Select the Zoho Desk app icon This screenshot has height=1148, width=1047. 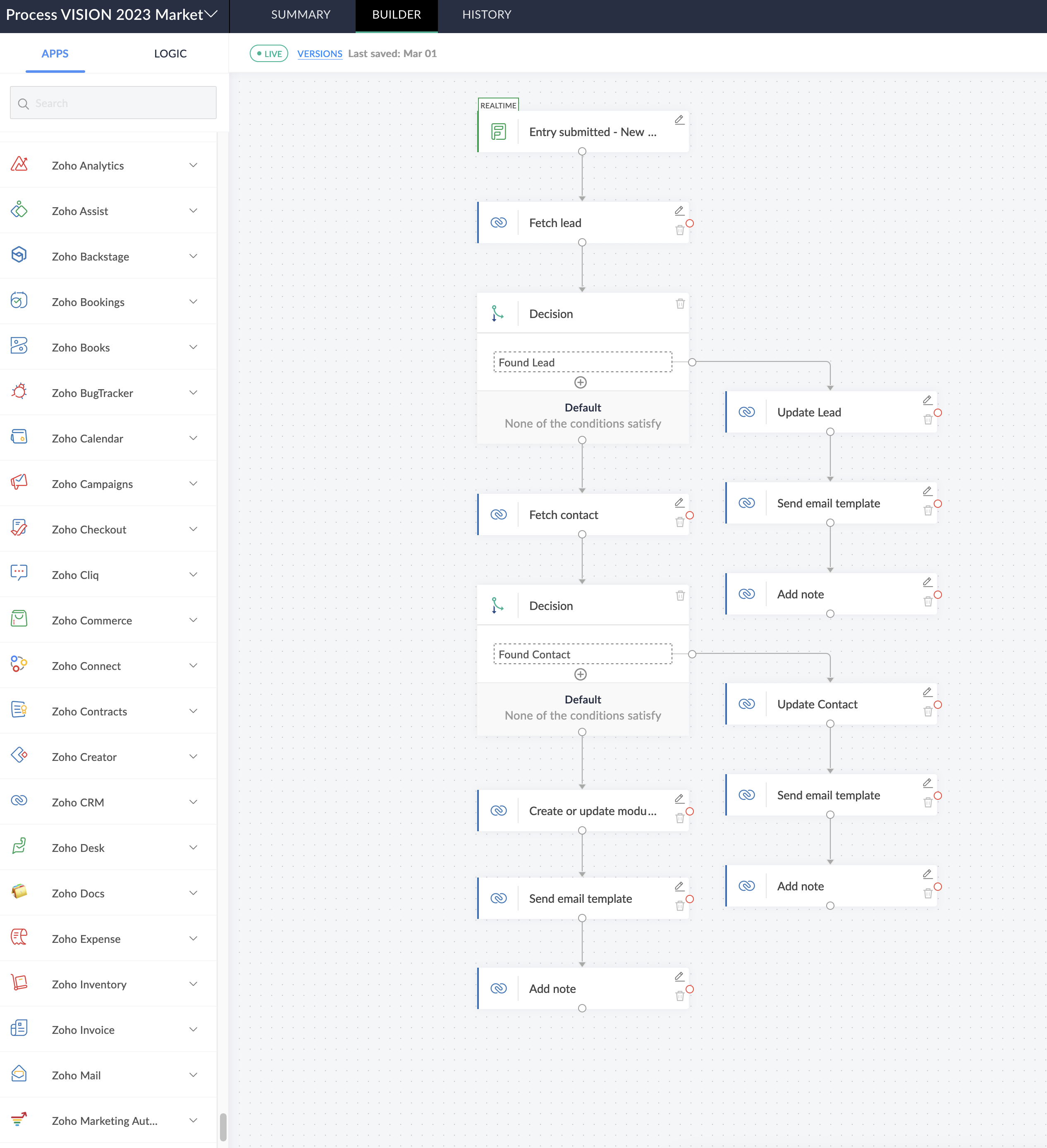tap(19, 847)
